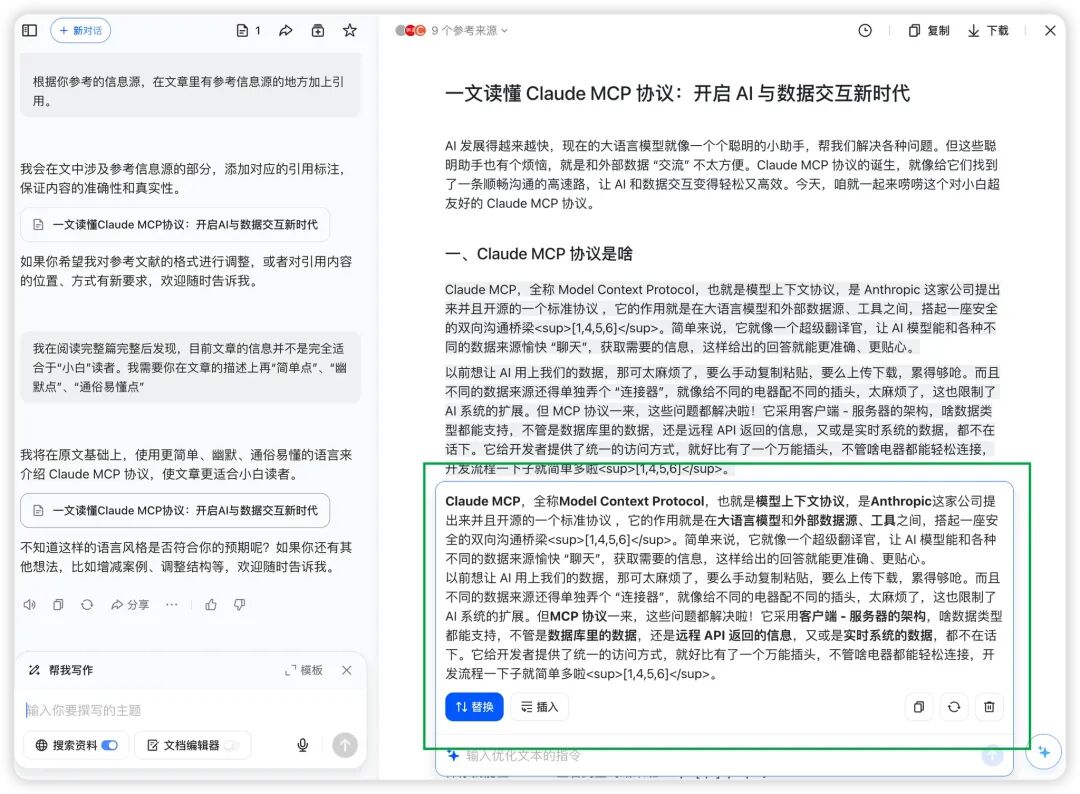Open more options ellipsis under reply
1080x794 pixels.
coord(172,605)
